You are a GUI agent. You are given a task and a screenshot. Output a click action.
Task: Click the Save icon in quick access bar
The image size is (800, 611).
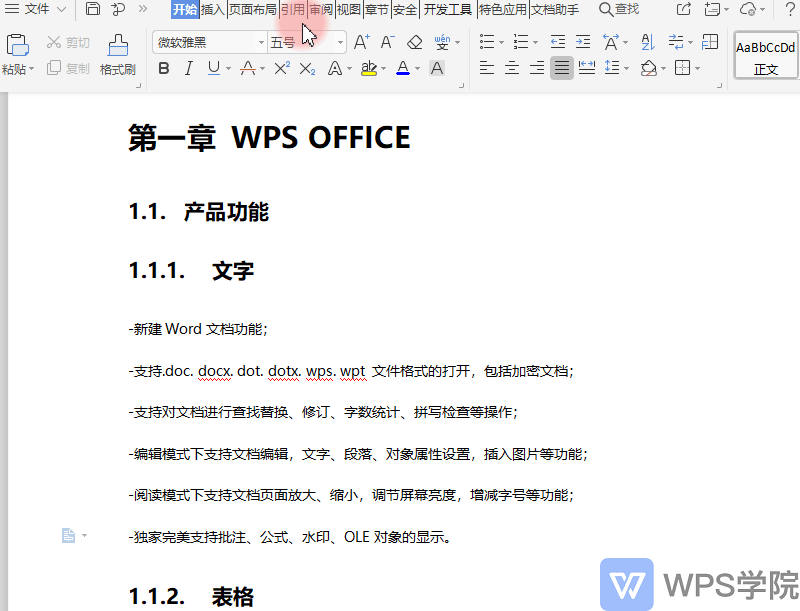[x=92, y=9]
